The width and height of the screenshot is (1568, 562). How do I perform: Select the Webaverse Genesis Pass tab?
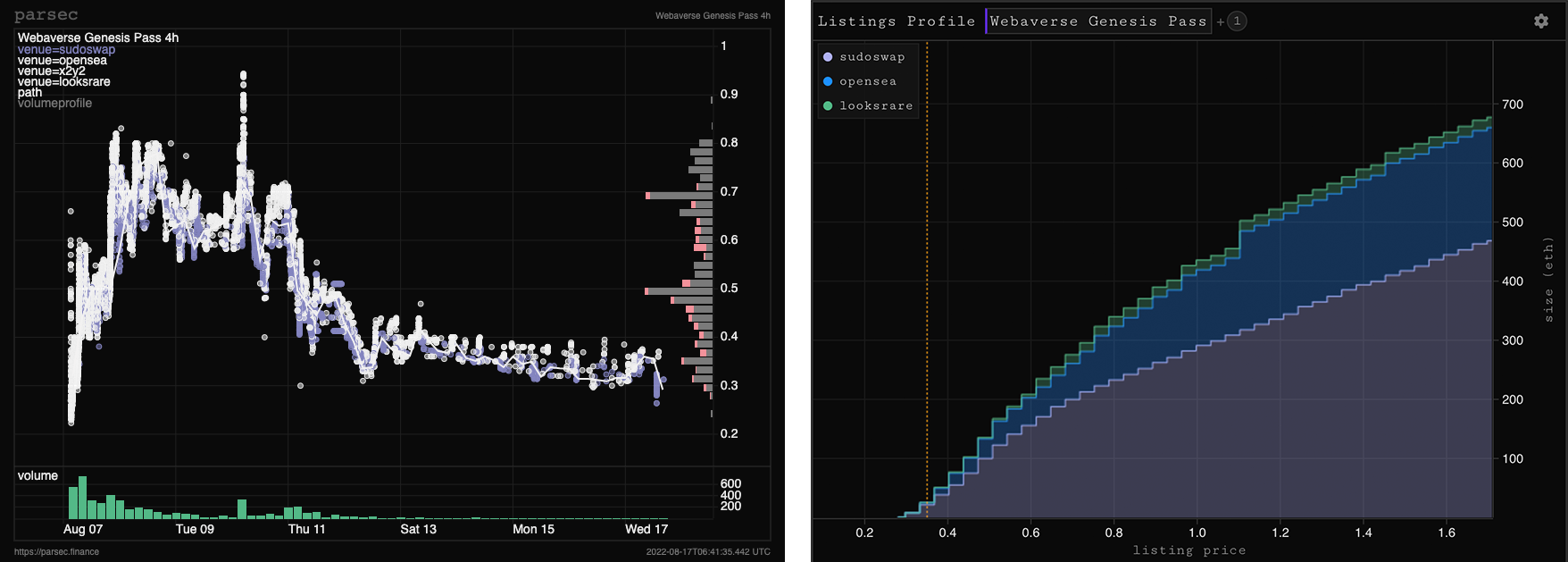point(1098,21)
